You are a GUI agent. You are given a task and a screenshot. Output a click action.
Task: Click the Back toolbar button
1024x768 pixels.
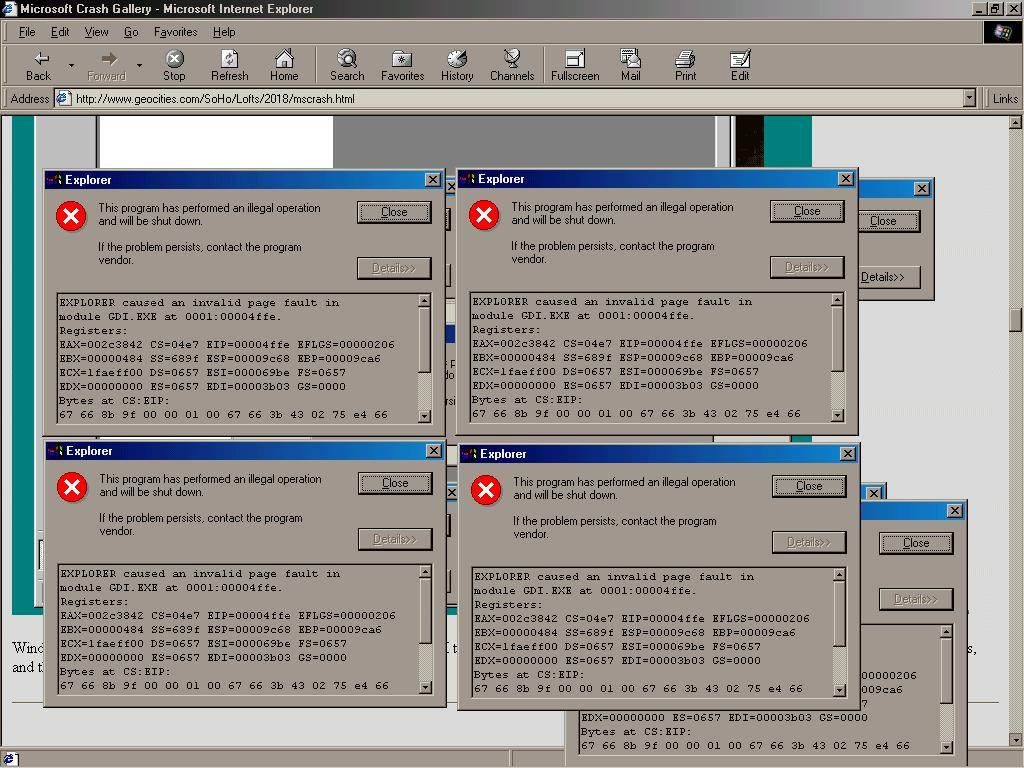38,65
